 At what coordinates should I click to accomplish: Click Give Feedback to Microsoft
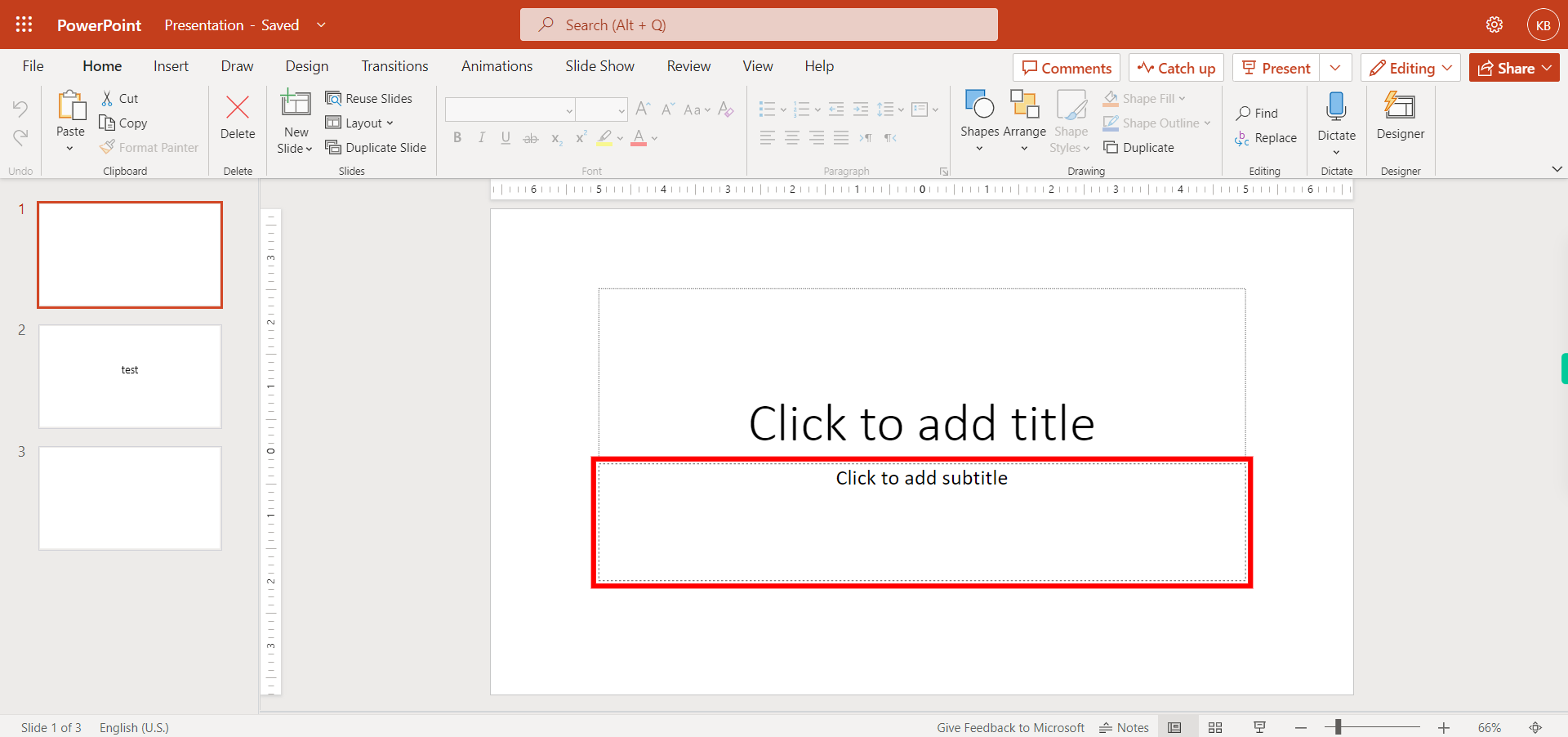(1010, 727)
